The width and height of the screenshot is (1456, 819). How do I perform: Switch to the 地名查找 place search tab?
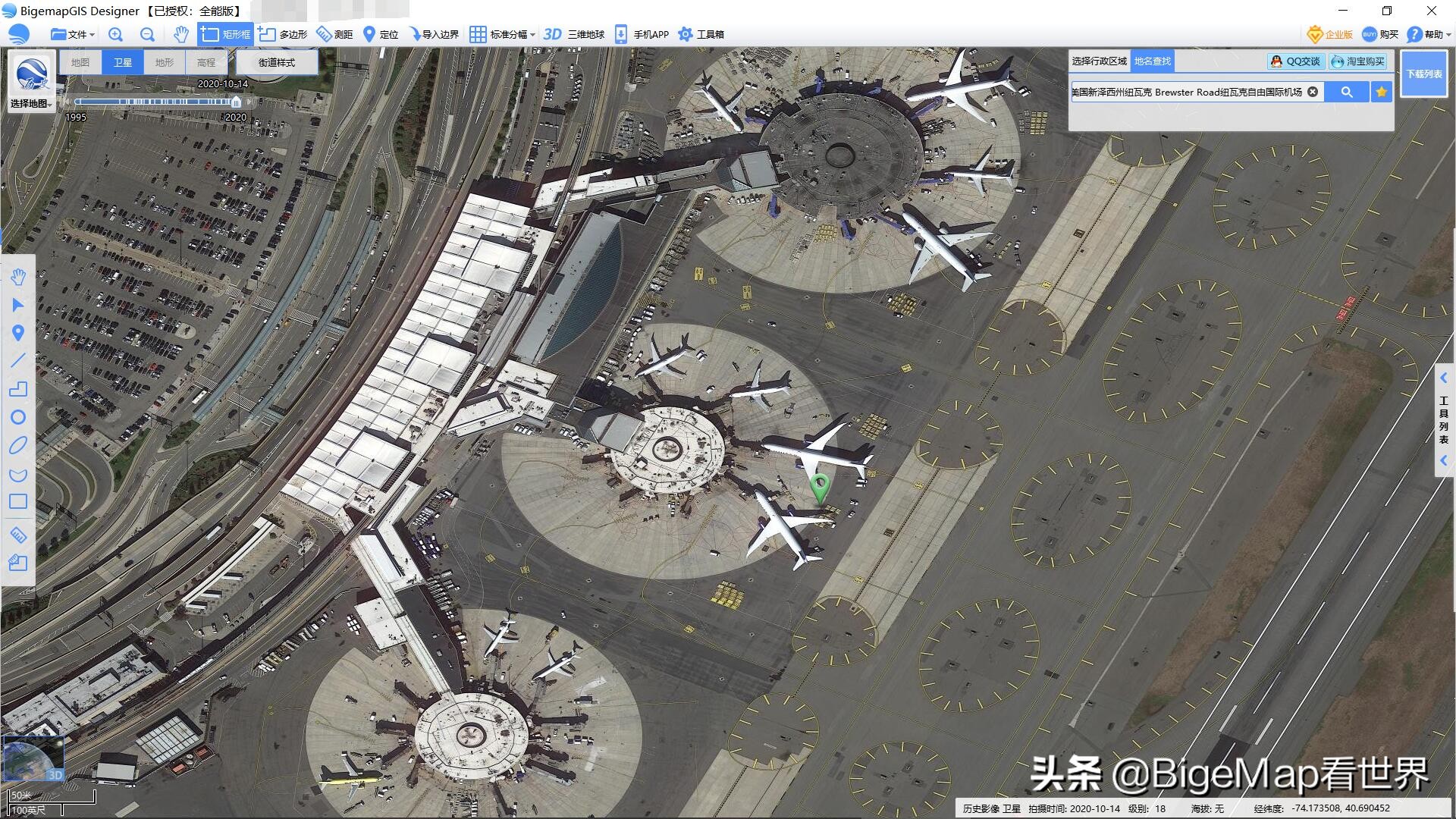(x=1153, y=61)
